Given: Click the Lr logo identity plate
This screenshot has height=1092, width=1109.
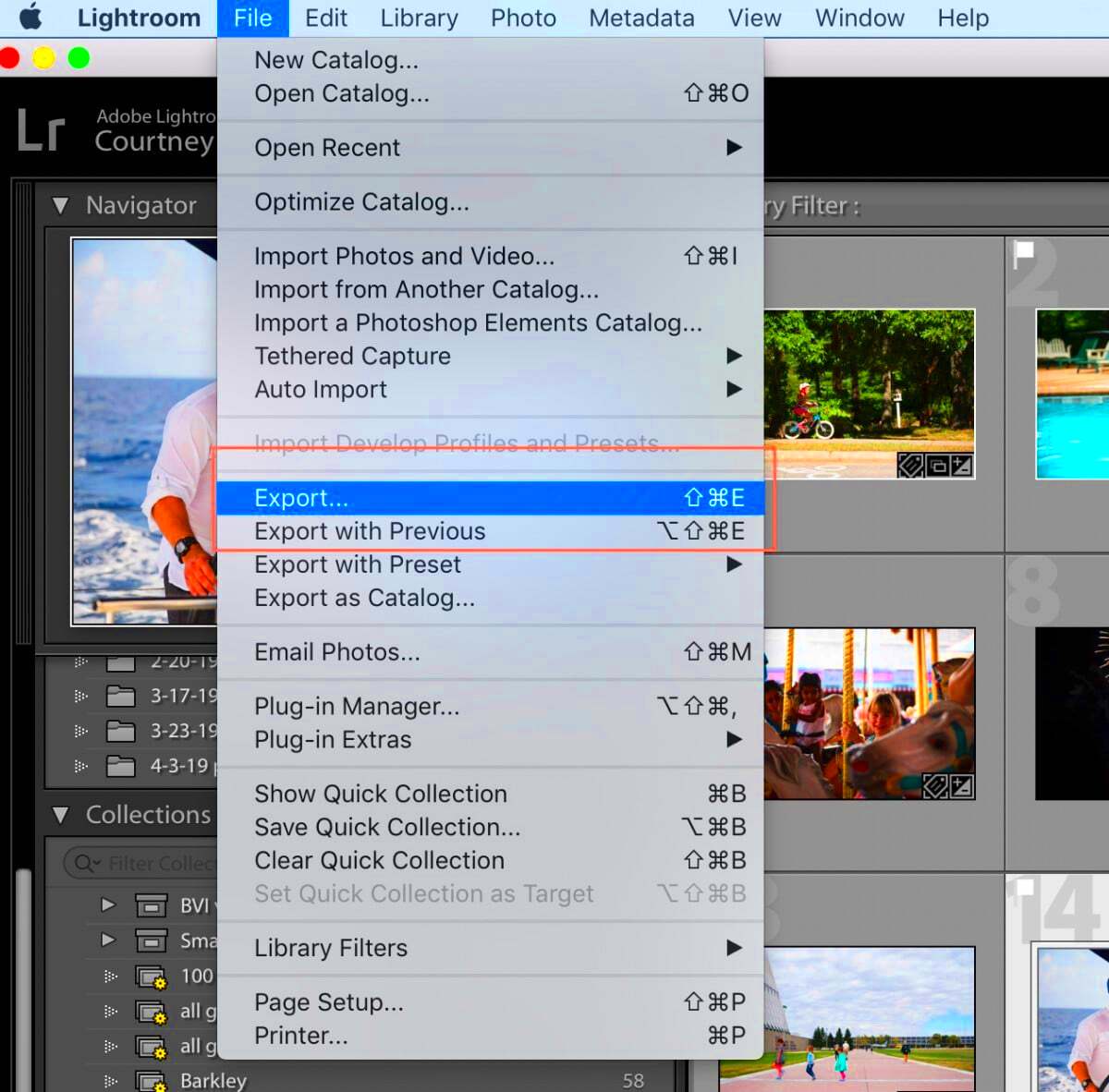Looking at the screenshot, I should coord(41,130).
